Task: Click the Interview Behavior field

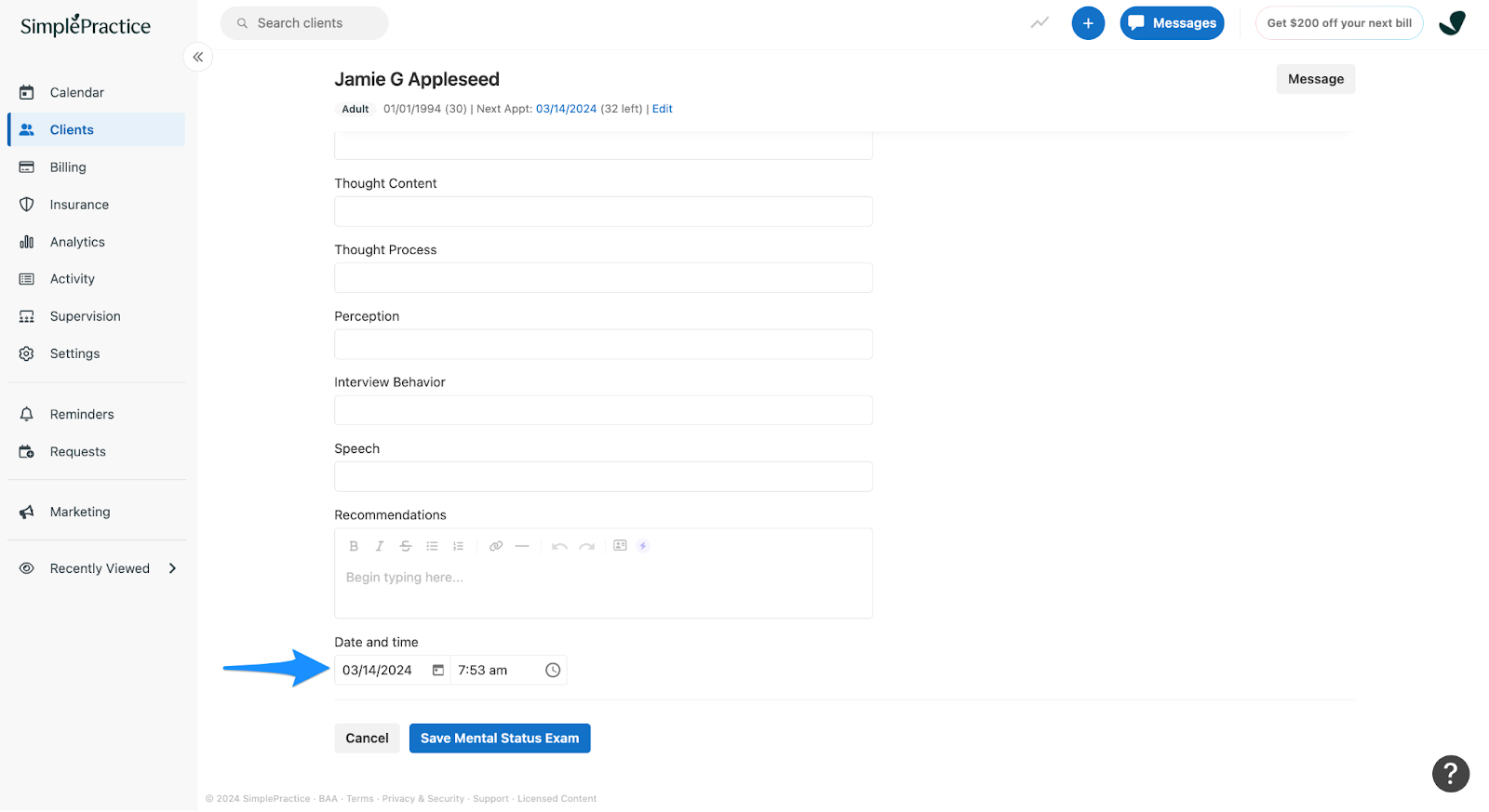Action: (x=603, y=410)
